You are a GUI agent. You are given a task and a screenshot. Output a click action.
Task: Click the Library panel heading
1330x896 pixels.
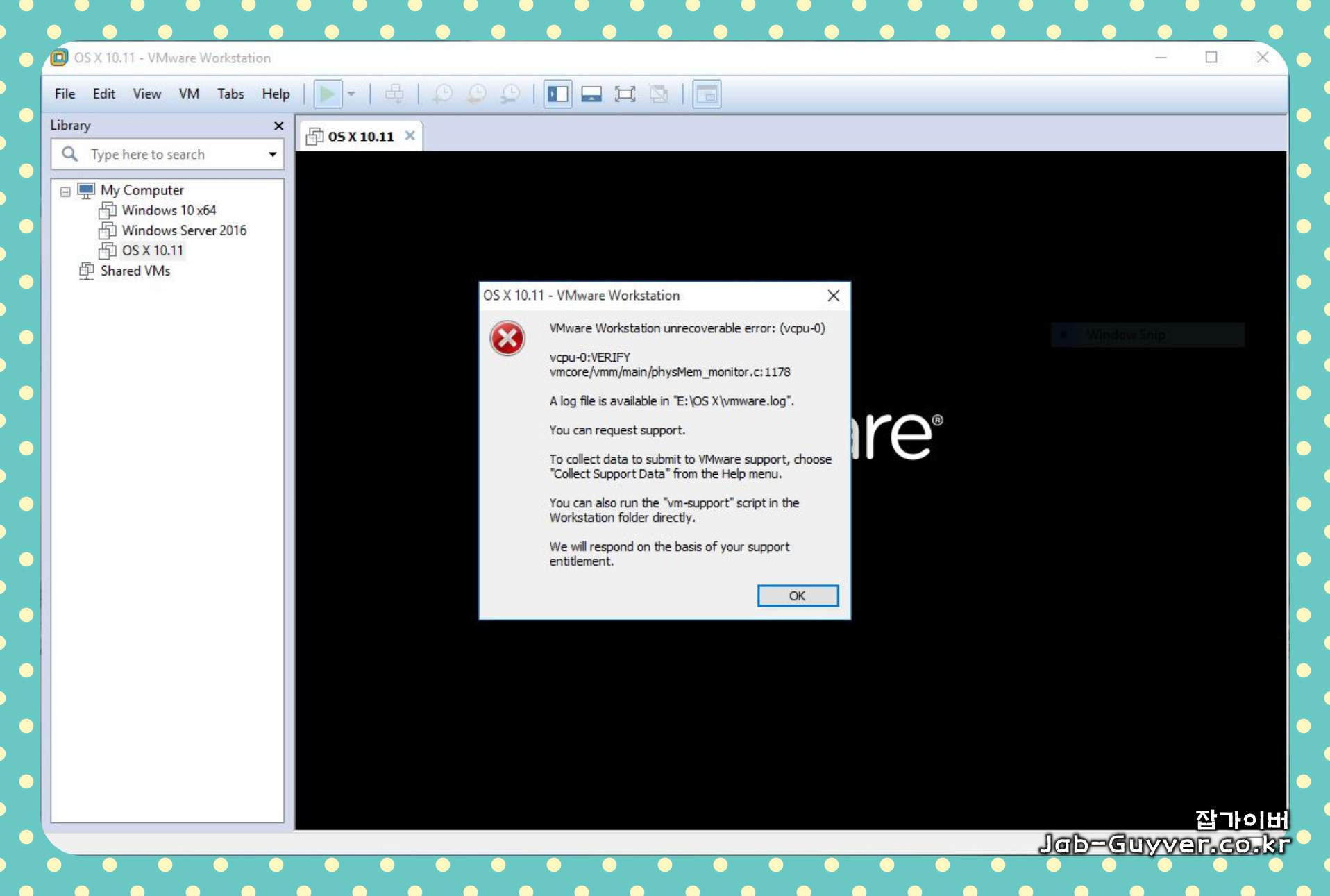click(x=70, y=125)
